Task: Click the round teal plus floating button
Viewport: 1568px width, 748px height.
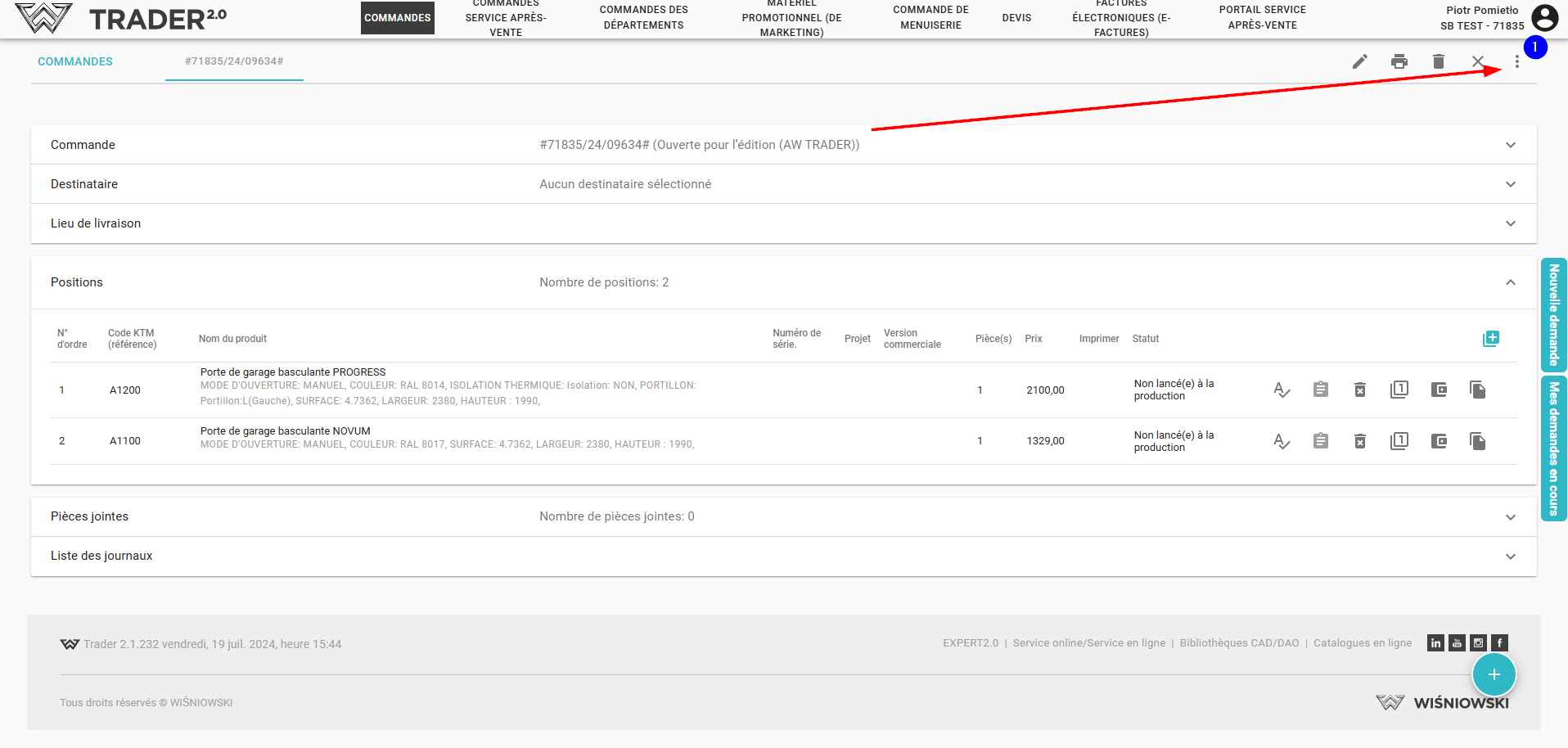Action: [x=1494, y=674]
